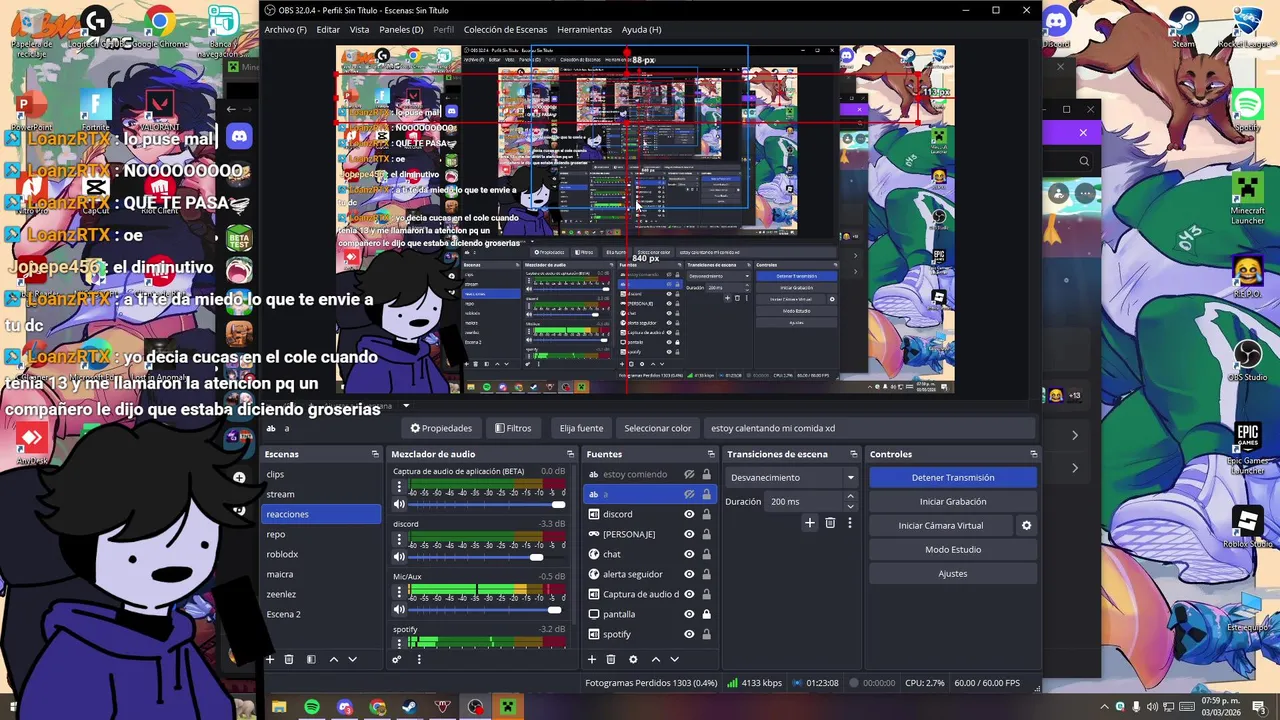Open the Ayuda (H) menu

[641, 29]
